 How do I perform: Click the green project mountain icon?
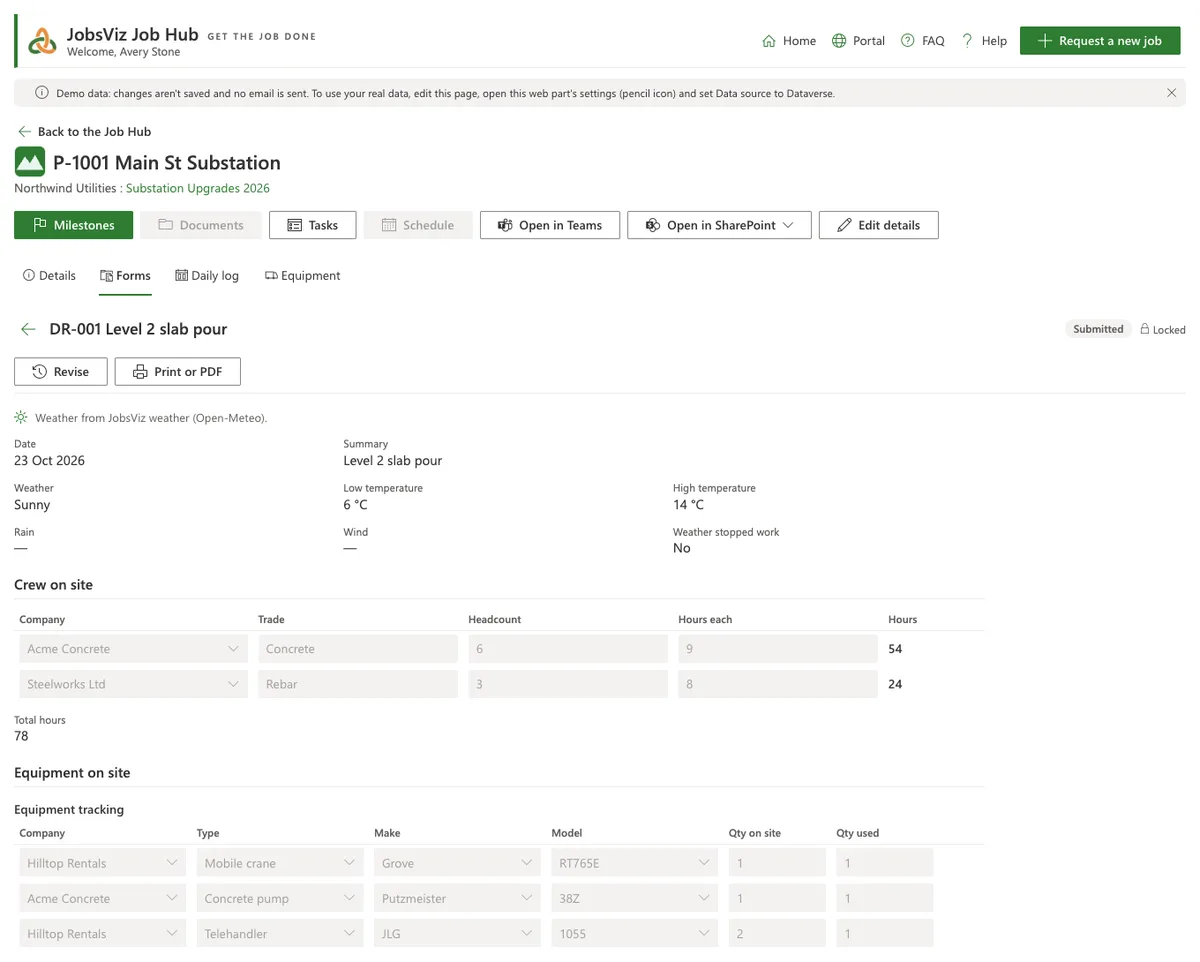30,162
